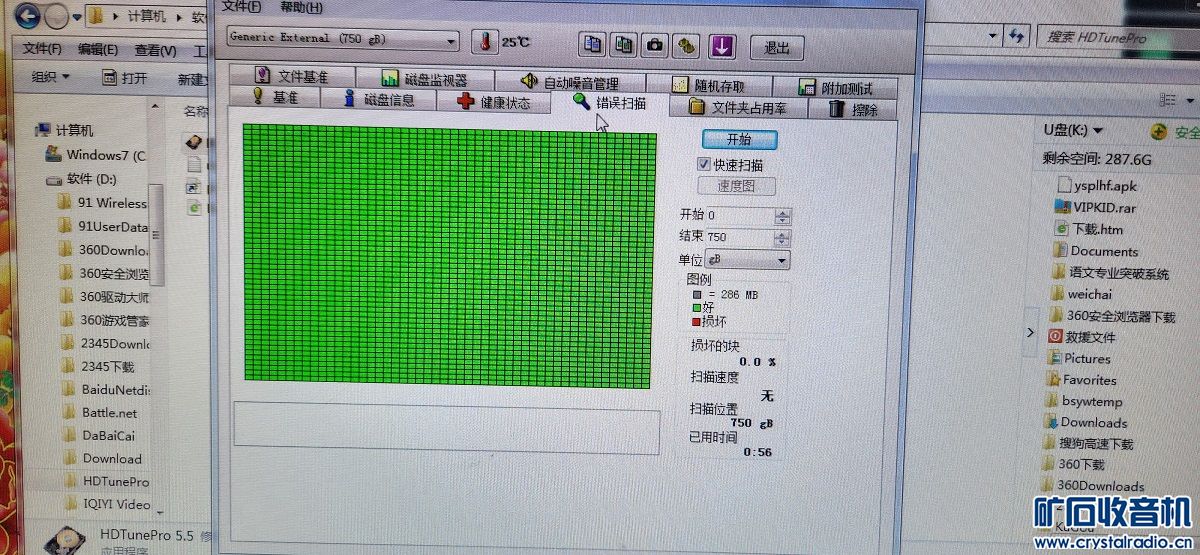Image resolution: width=1200 pixels, height=555 pixels.
Task: Click the copy text to clipboard icon
Action: [594, 45]
